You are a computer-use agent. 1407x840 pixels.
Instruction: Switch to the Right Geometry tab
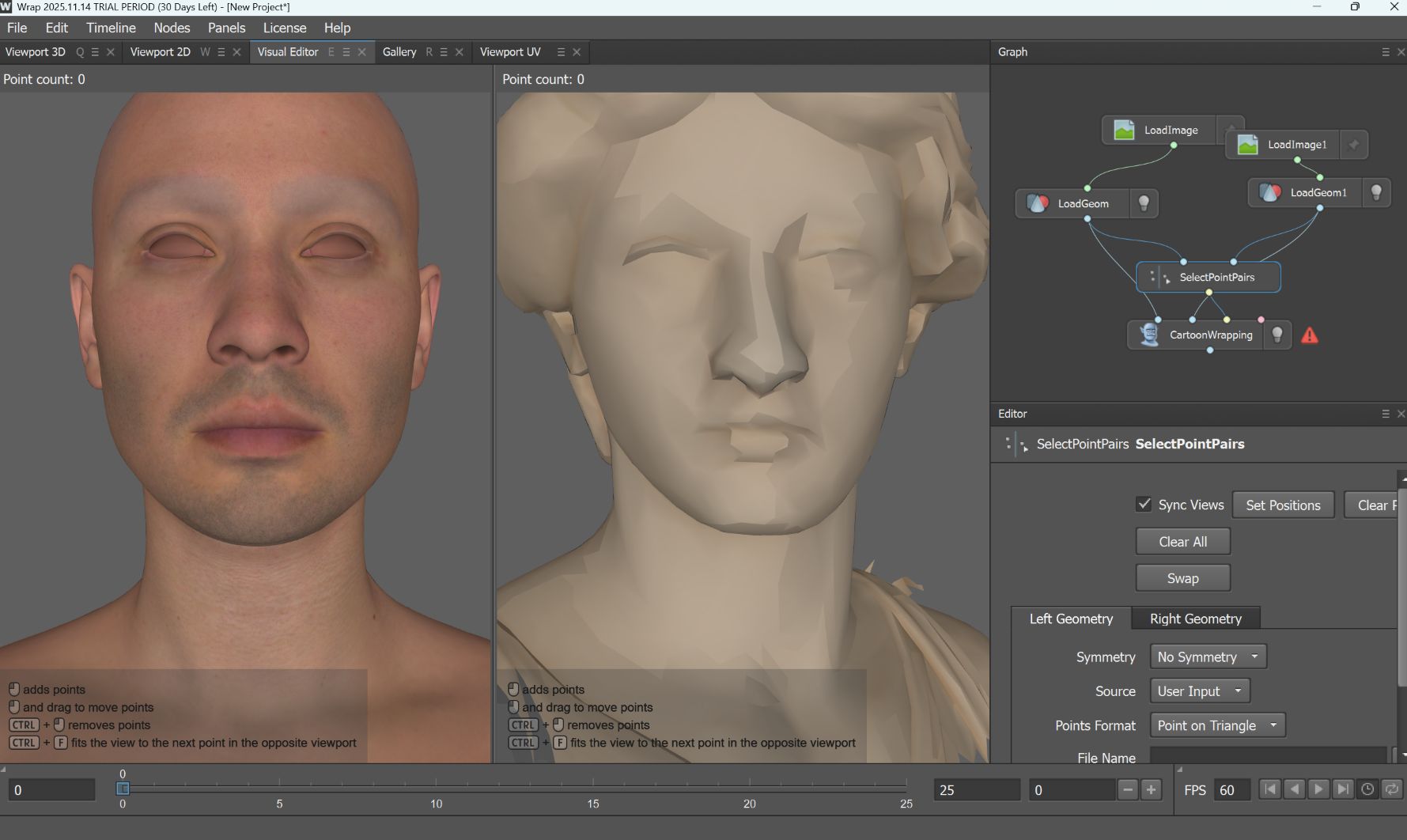(1195, 619)
